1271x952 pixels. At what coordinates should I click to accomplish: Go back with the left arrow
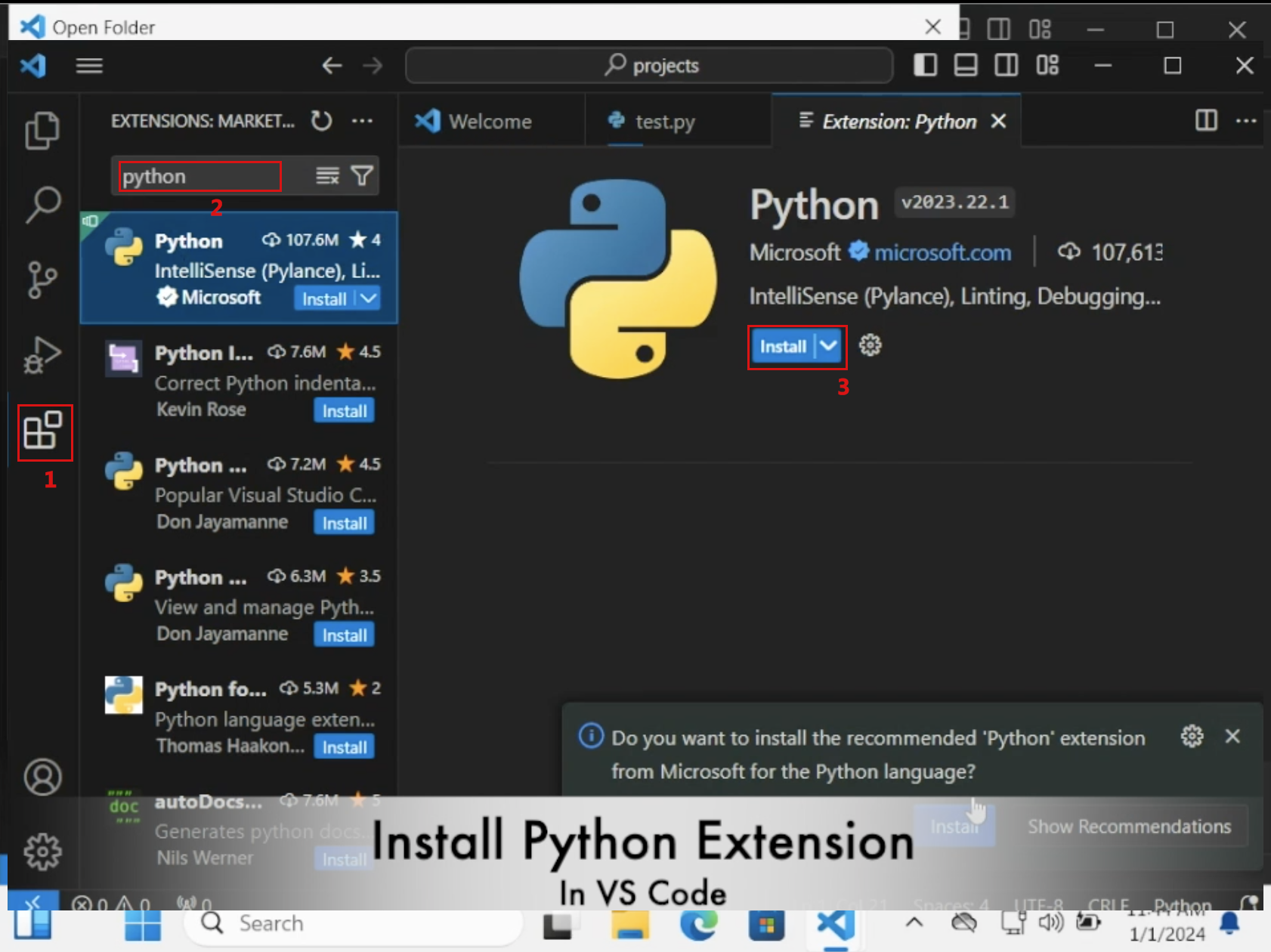(332, 66)
